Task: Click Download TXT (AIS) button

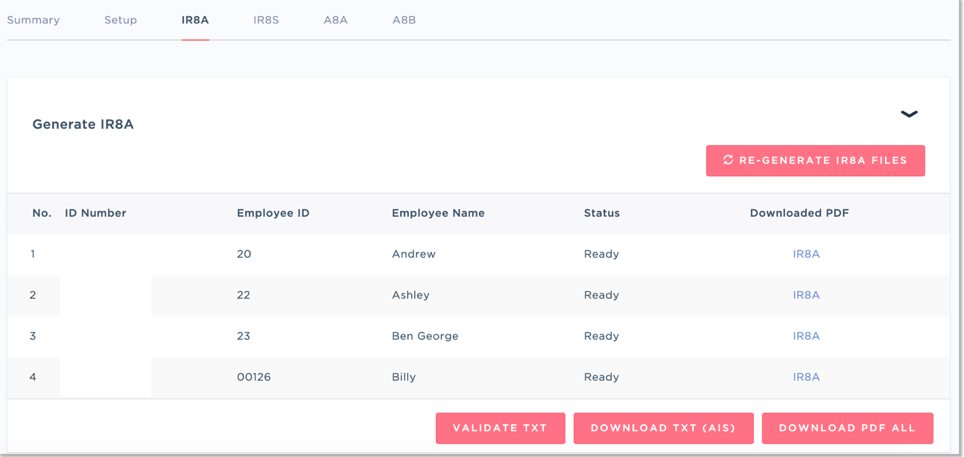Action: point(663,428)
